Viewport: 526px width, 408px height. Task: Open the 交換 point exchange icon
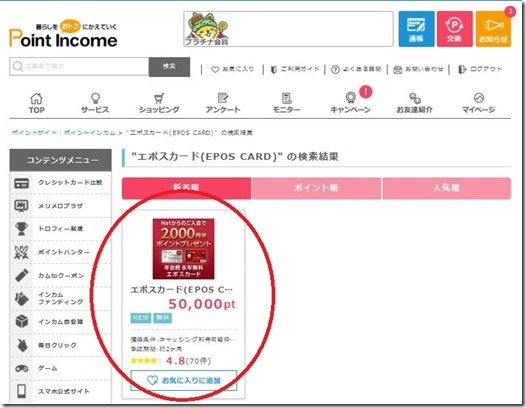(x=455, y=29)
